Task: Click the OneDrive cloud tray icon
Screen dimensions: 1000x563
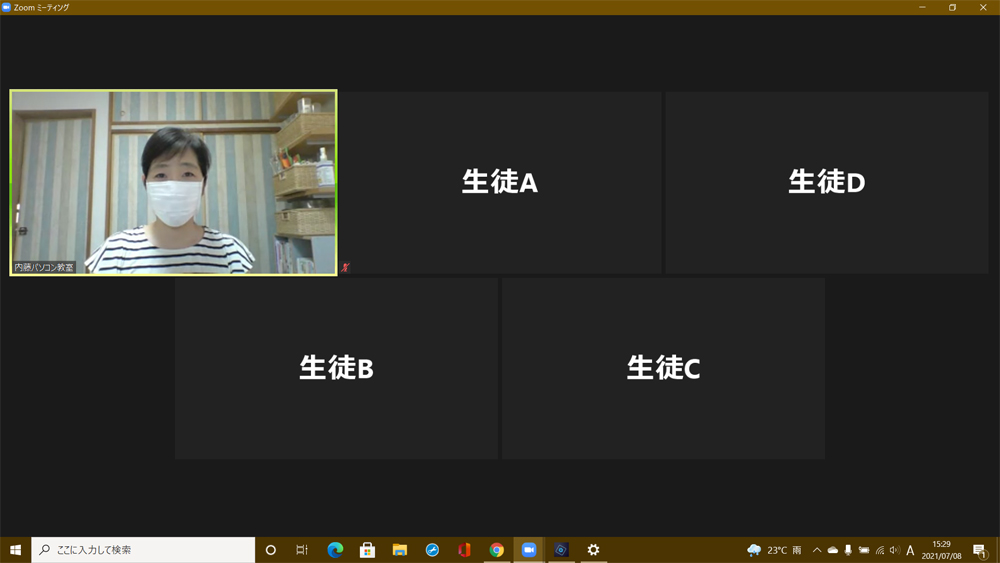Action: pyautogui.click(x=833, y=550)
